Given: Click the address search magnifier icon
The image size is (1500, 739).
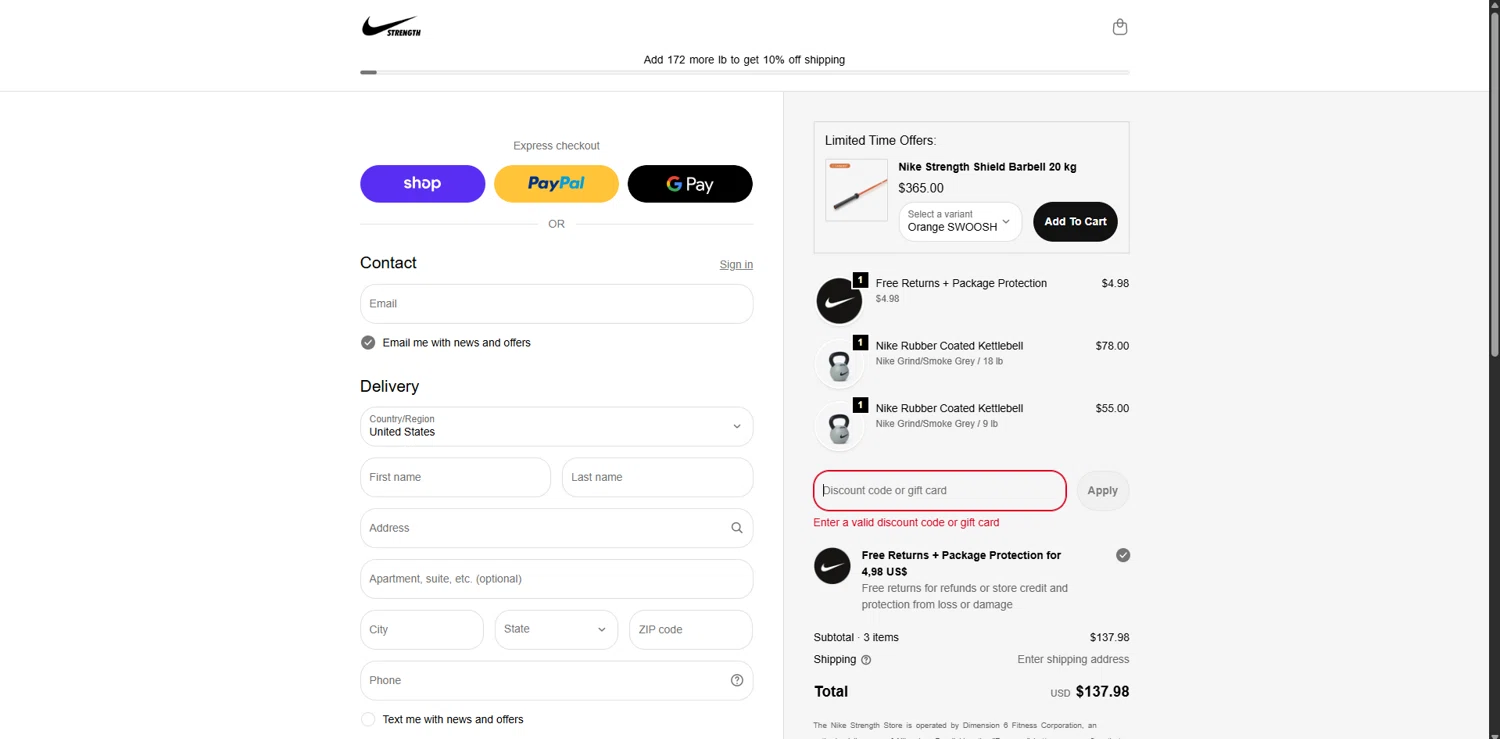Looking at the screenshot, I should click(737, 528).
